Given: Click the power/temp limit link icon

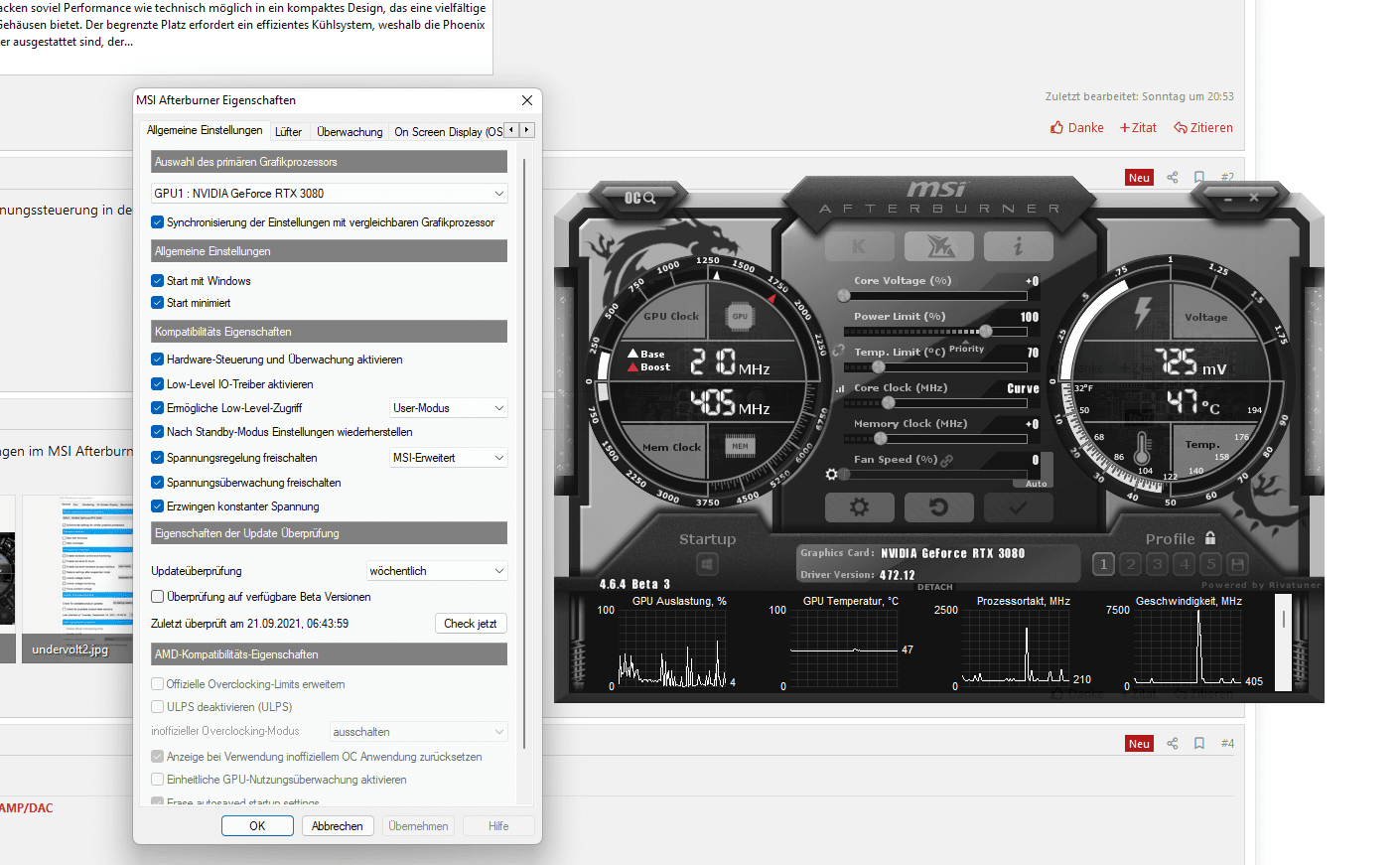Looking at the screenshot, I should click(838, 351).
